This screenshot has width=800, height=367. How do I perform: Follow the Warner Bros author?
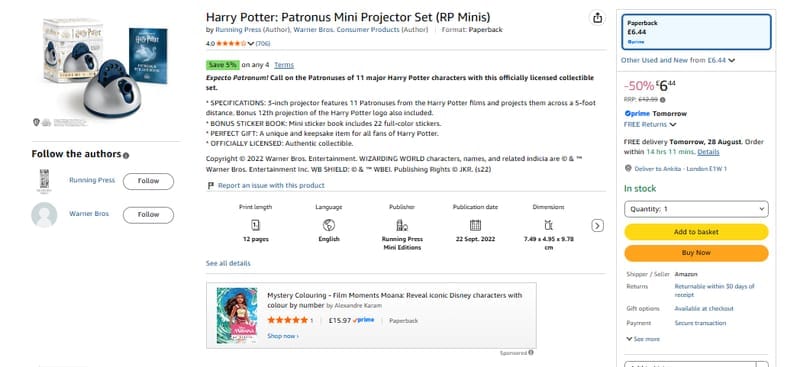tap(148, 214)
